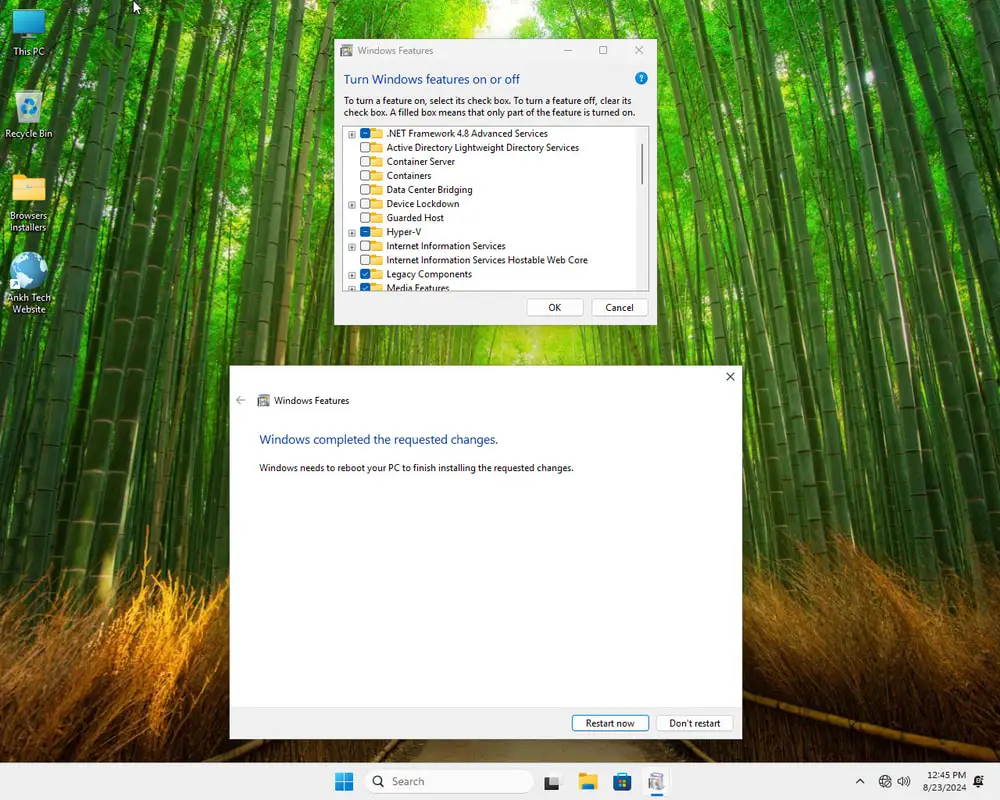Viewport: 1000px width, 800px height.
Task: Click the Restart now button
Action: coord(610,723)
